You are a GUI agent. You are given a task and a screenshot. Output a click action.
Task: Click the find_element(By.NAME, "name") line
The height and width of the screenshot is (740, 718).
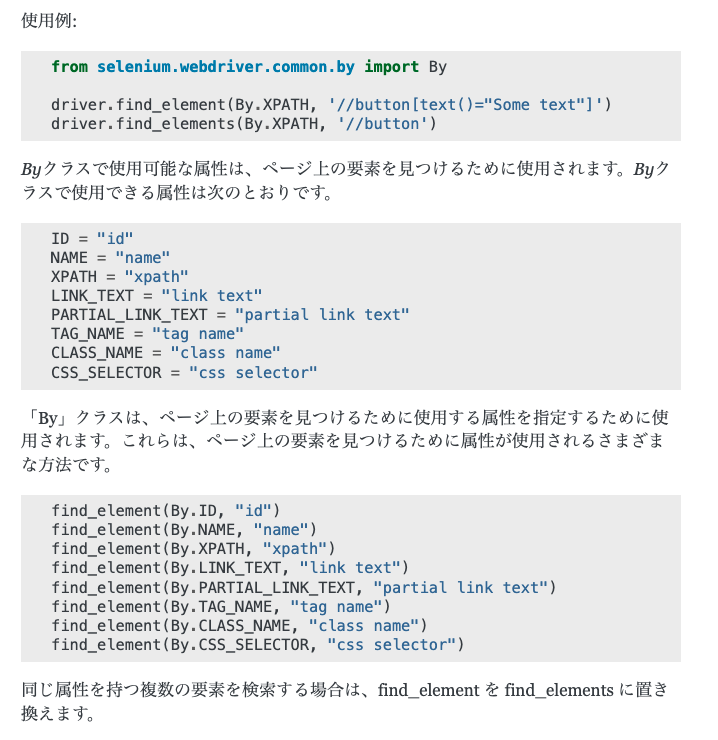coord(184,529)
